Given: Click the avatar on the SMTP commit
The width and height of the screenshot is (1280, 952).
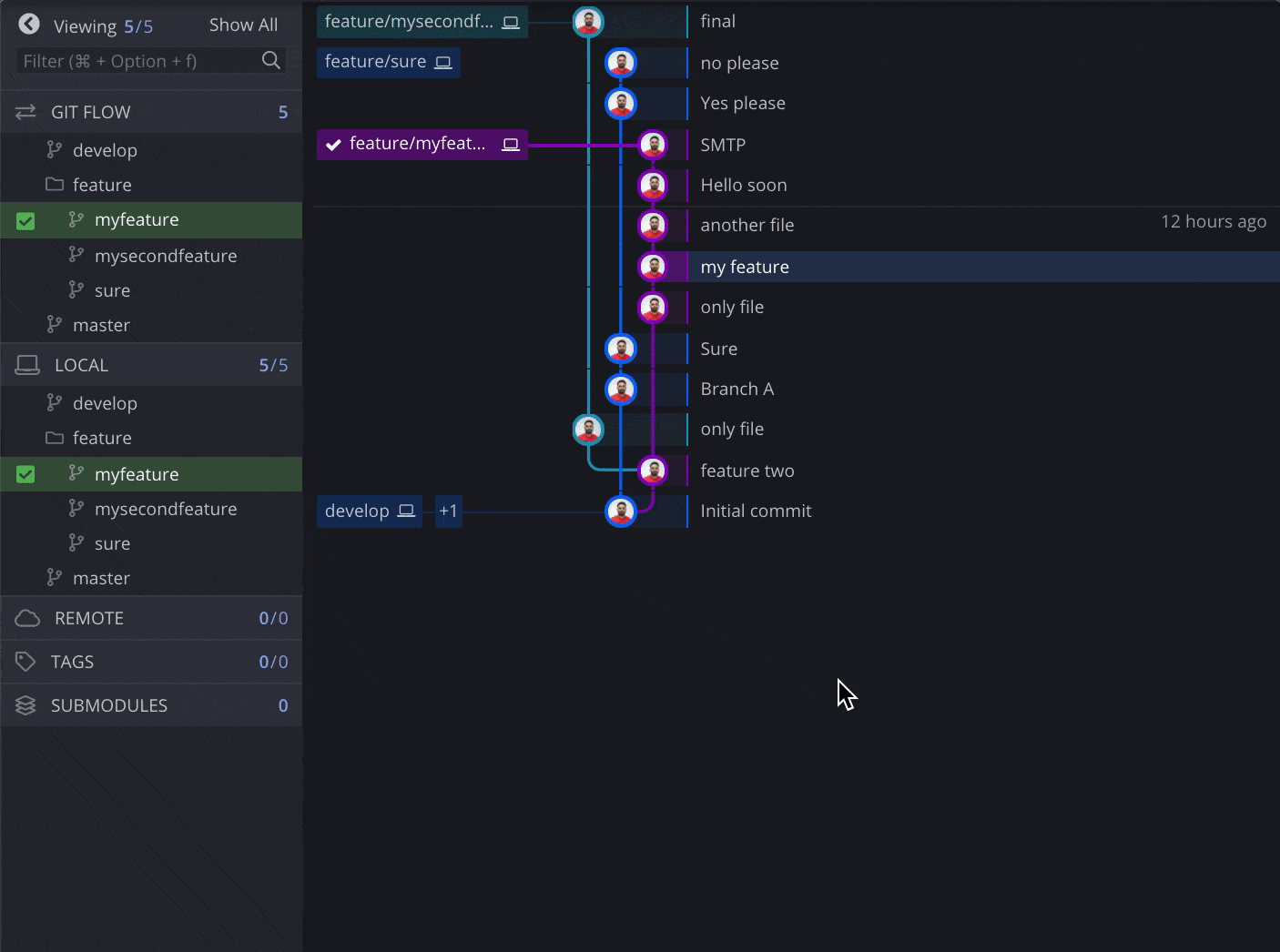Looking at the screenshot, I should click(x=653, y=145).
